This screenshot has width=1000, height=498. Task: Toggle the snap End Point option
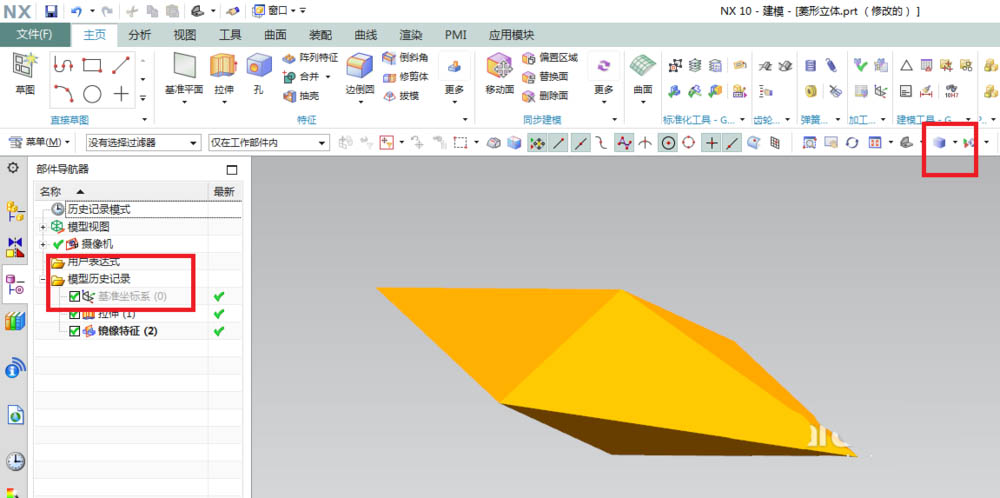point(559,143)
